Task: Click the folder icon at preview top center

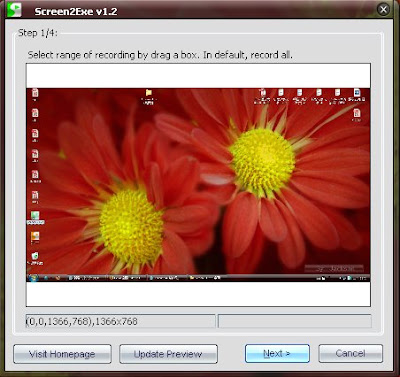Action: pyautogui.click(x=149, y=93)
